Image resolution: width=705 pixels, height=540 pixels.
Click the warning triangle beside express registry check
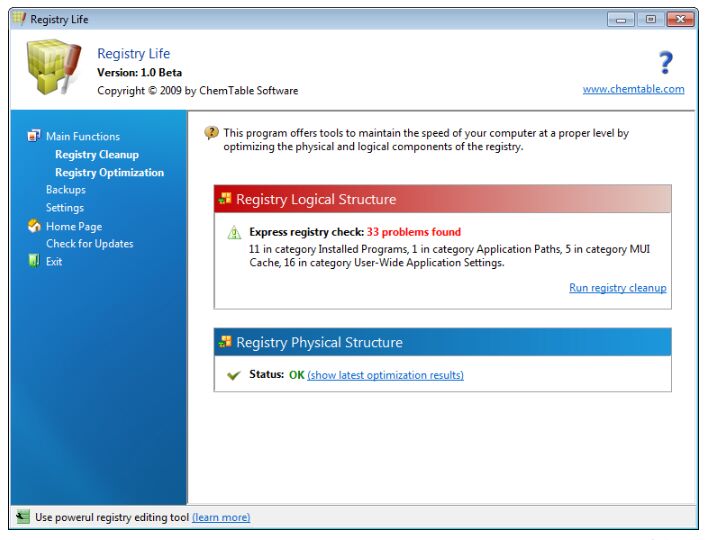[234, 232]
